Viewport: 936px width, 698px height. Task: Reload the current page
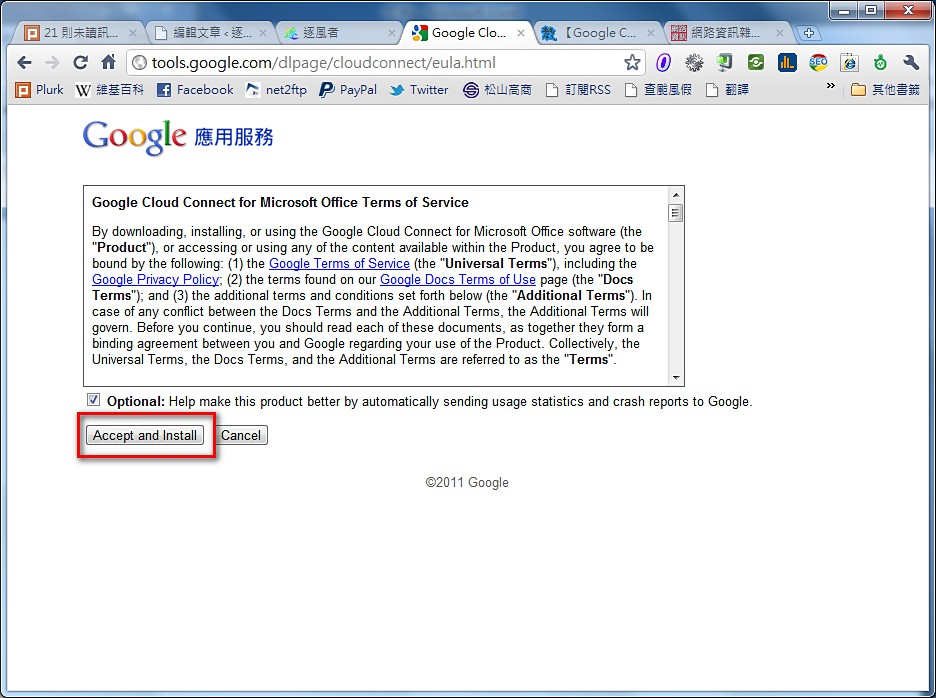[x=80, y=62]
